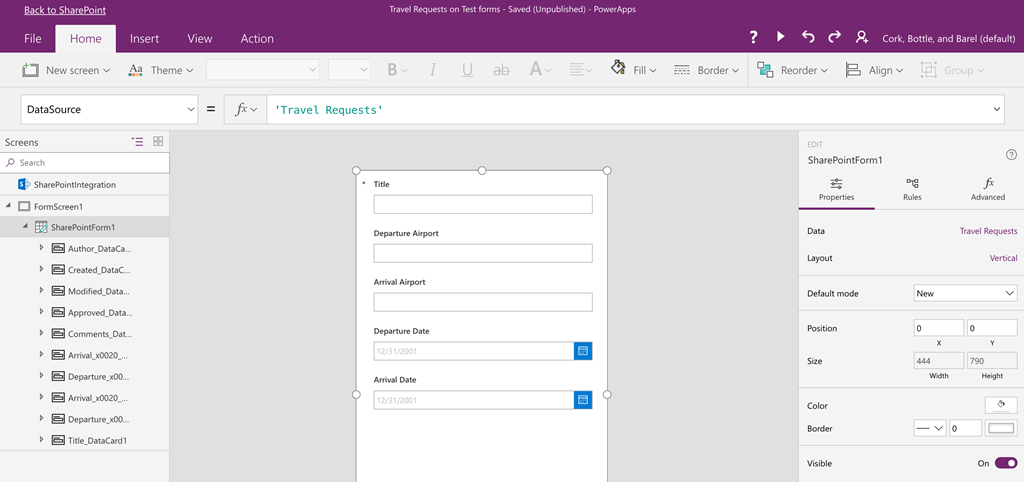Select Title_DataCard1 card icon
Image resolution: width=1024 pixels, height=482 pixels.
tap(57, 440)
